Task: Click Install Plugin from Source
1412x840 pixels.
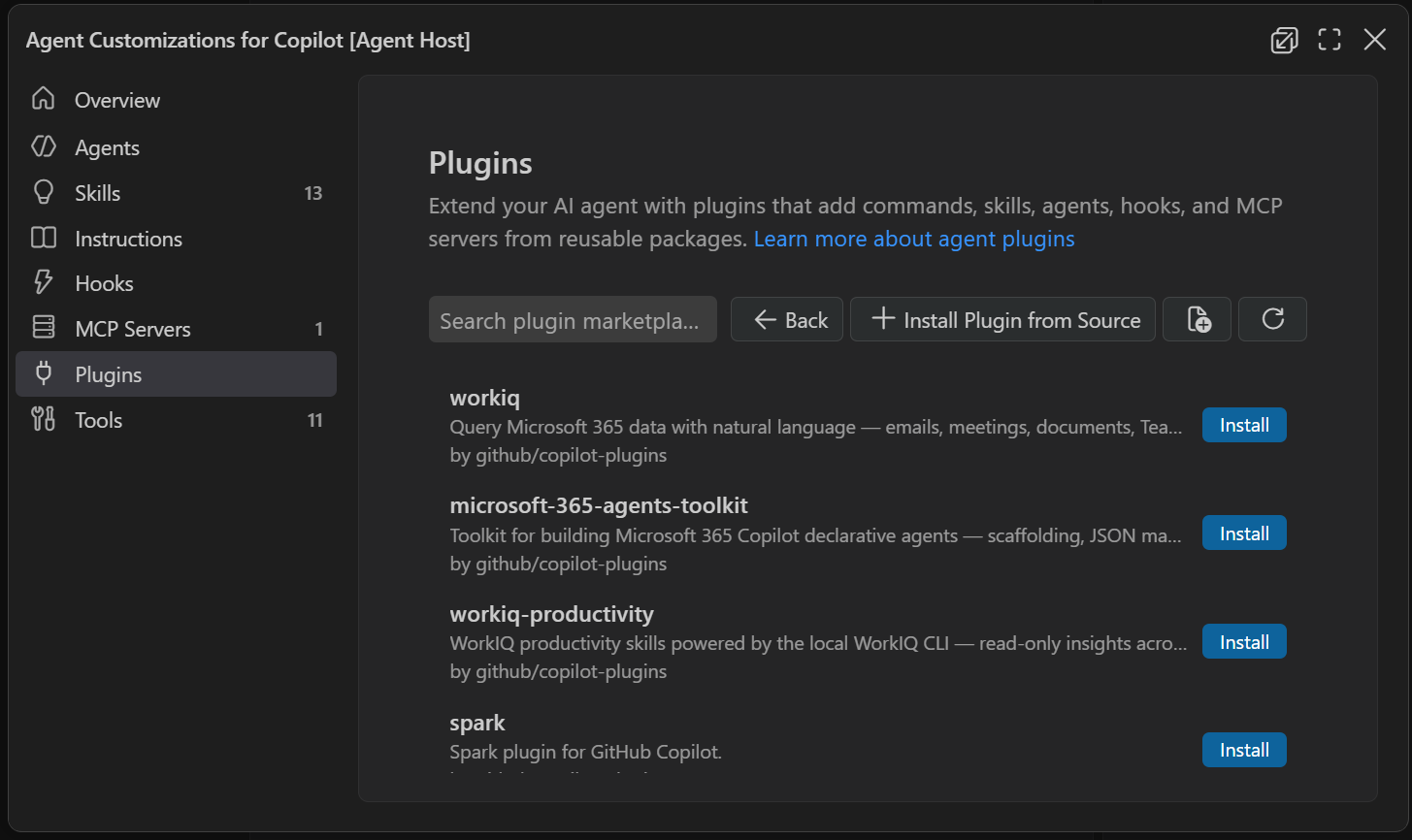Action: 1002,319
